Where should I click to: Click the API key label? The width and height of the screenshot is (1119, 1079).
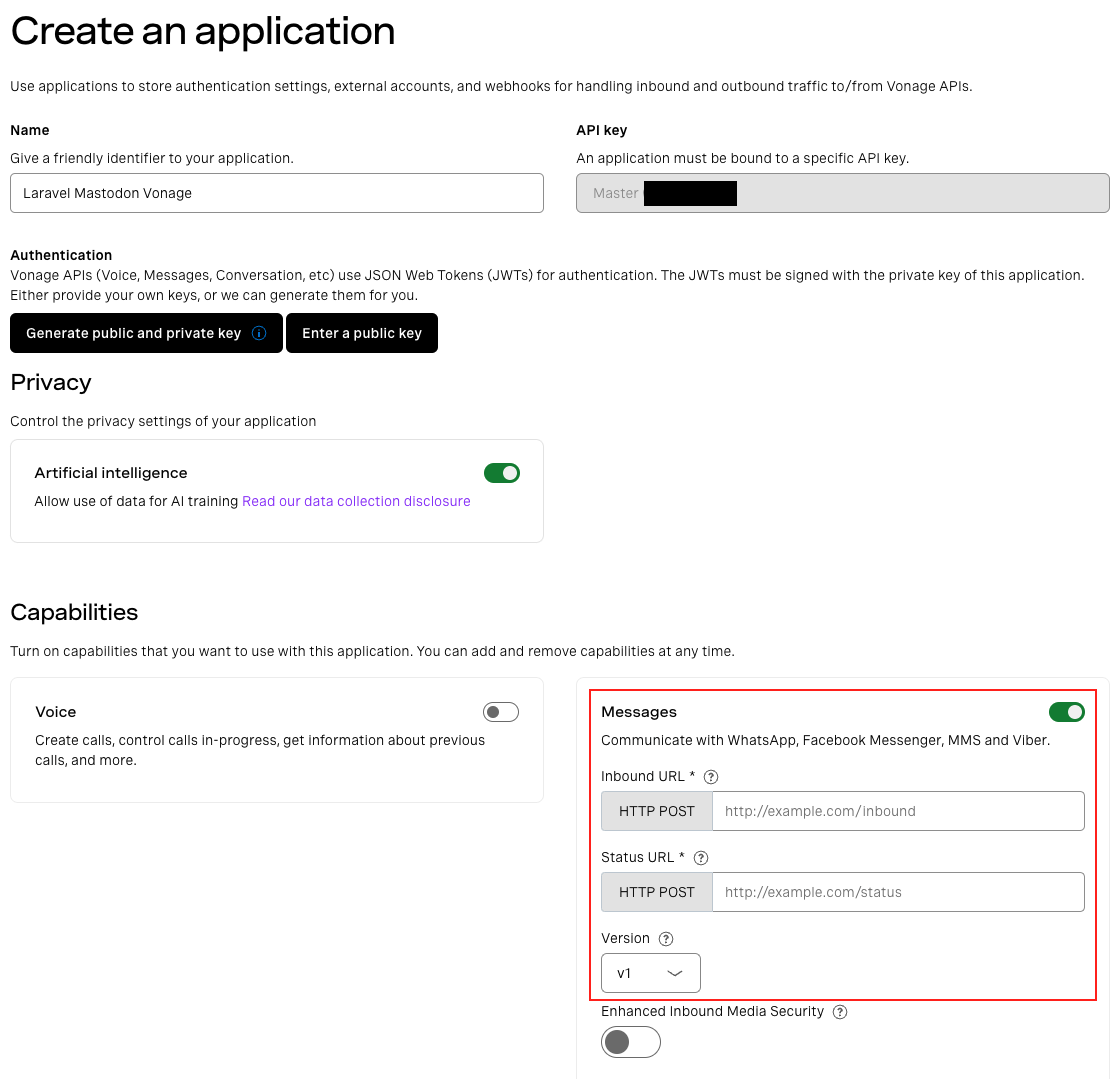point(602,131)
